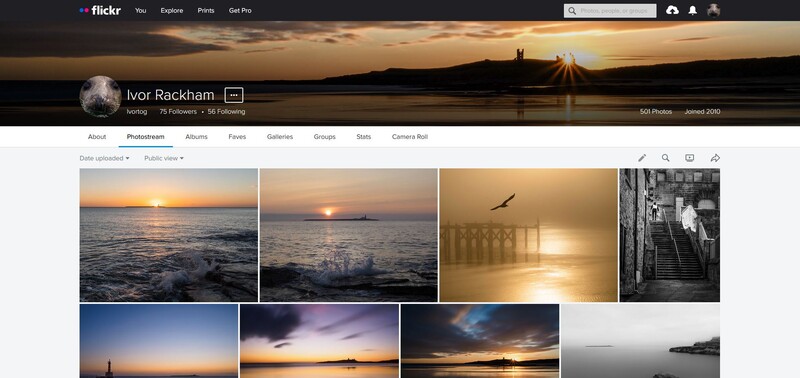Open 56 Following list
The image size is (800, 378).
pyautogui.click(x=226, y=111)
